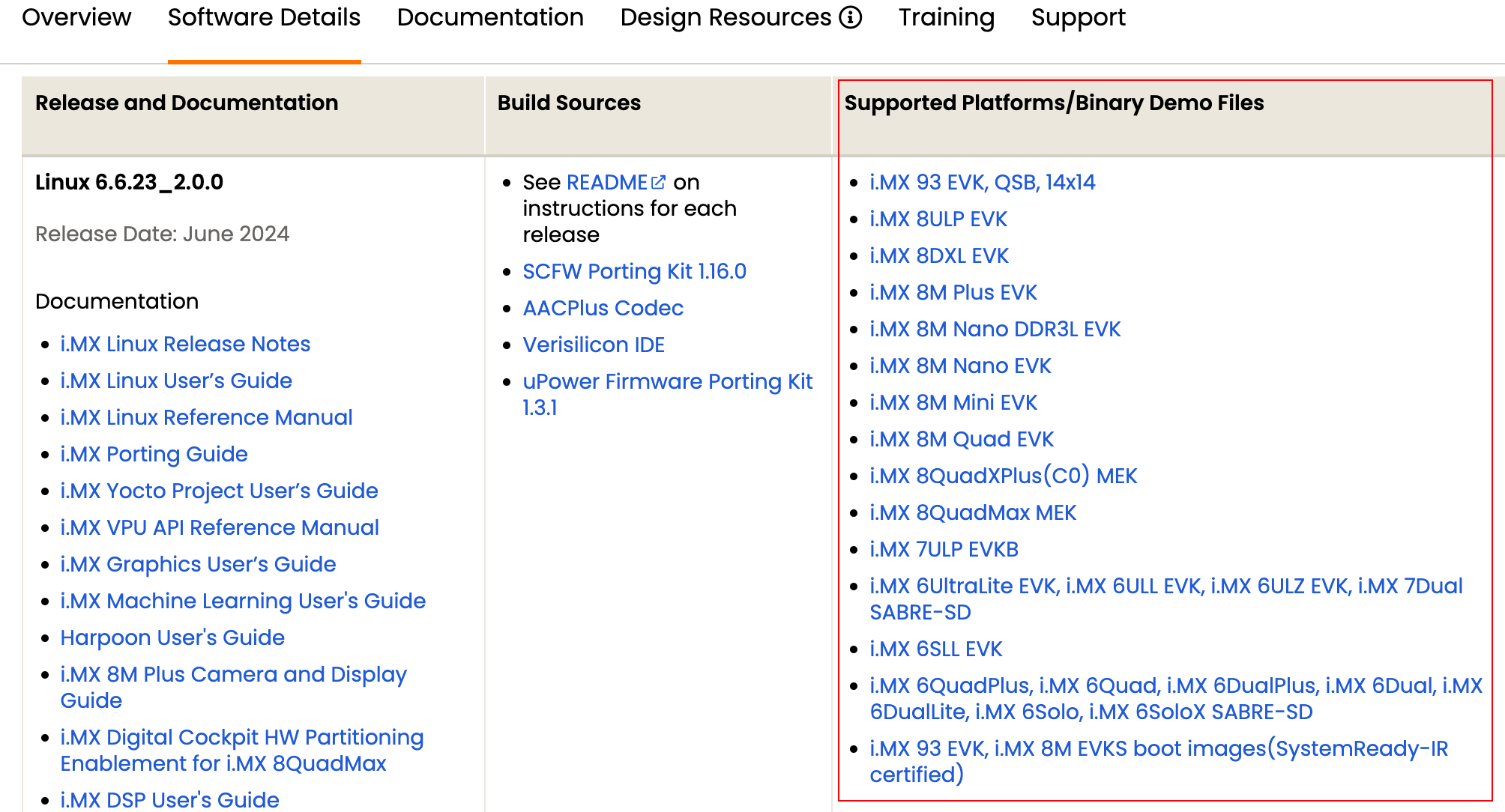
Task: Open i.MX Linux Release Notes link
Action: [x=185, y=344]
